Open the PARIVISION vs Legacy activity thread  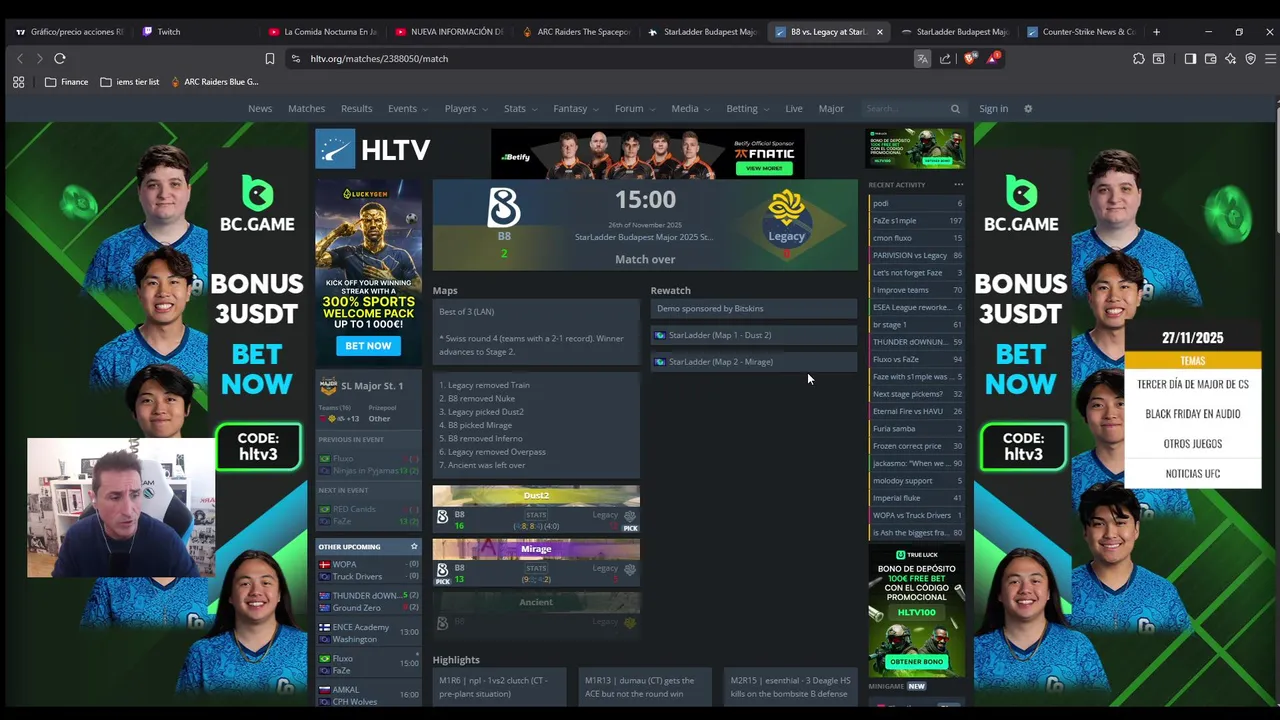917,255
